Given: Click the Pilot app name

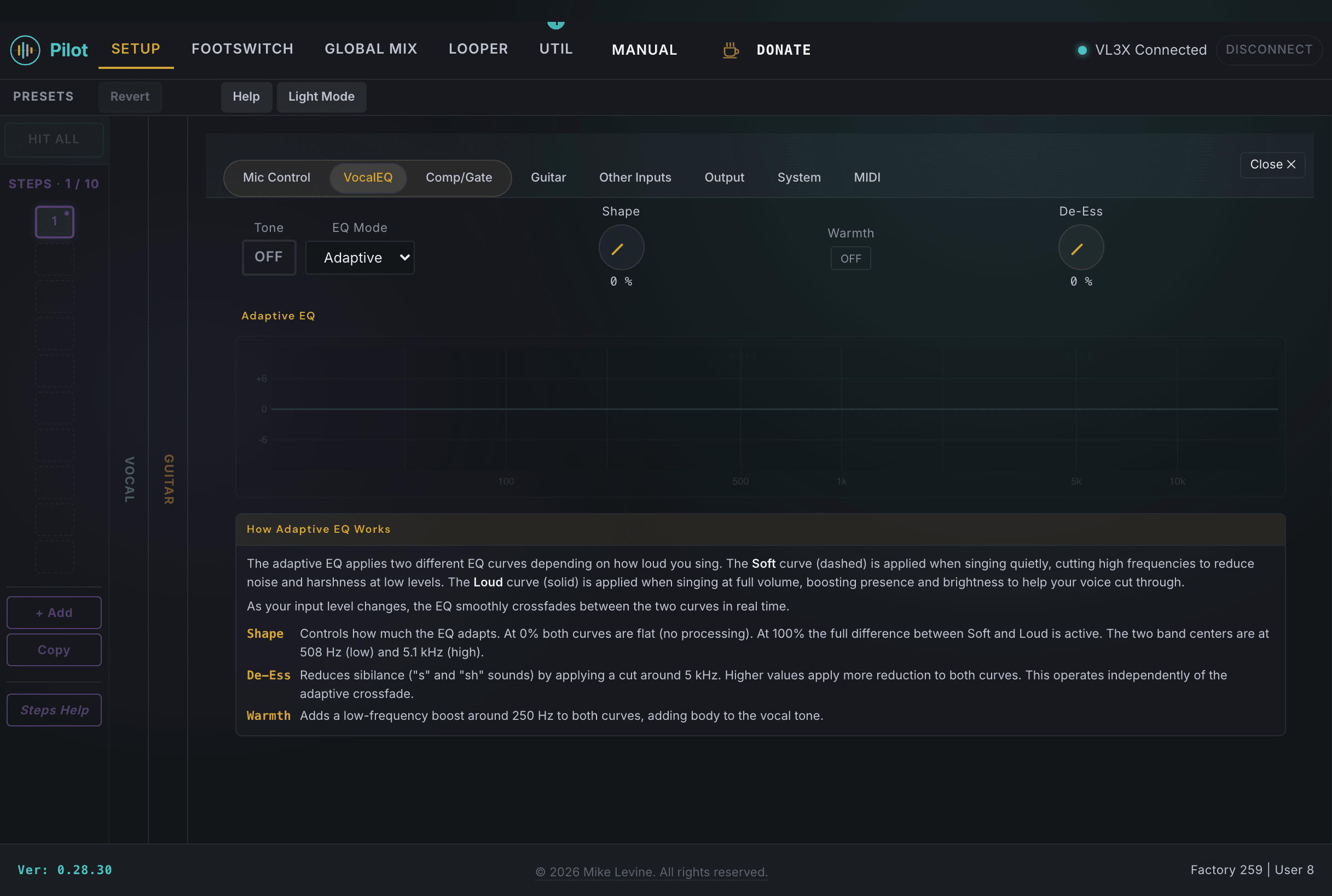Looking at the screenshot, I should 68,50.
